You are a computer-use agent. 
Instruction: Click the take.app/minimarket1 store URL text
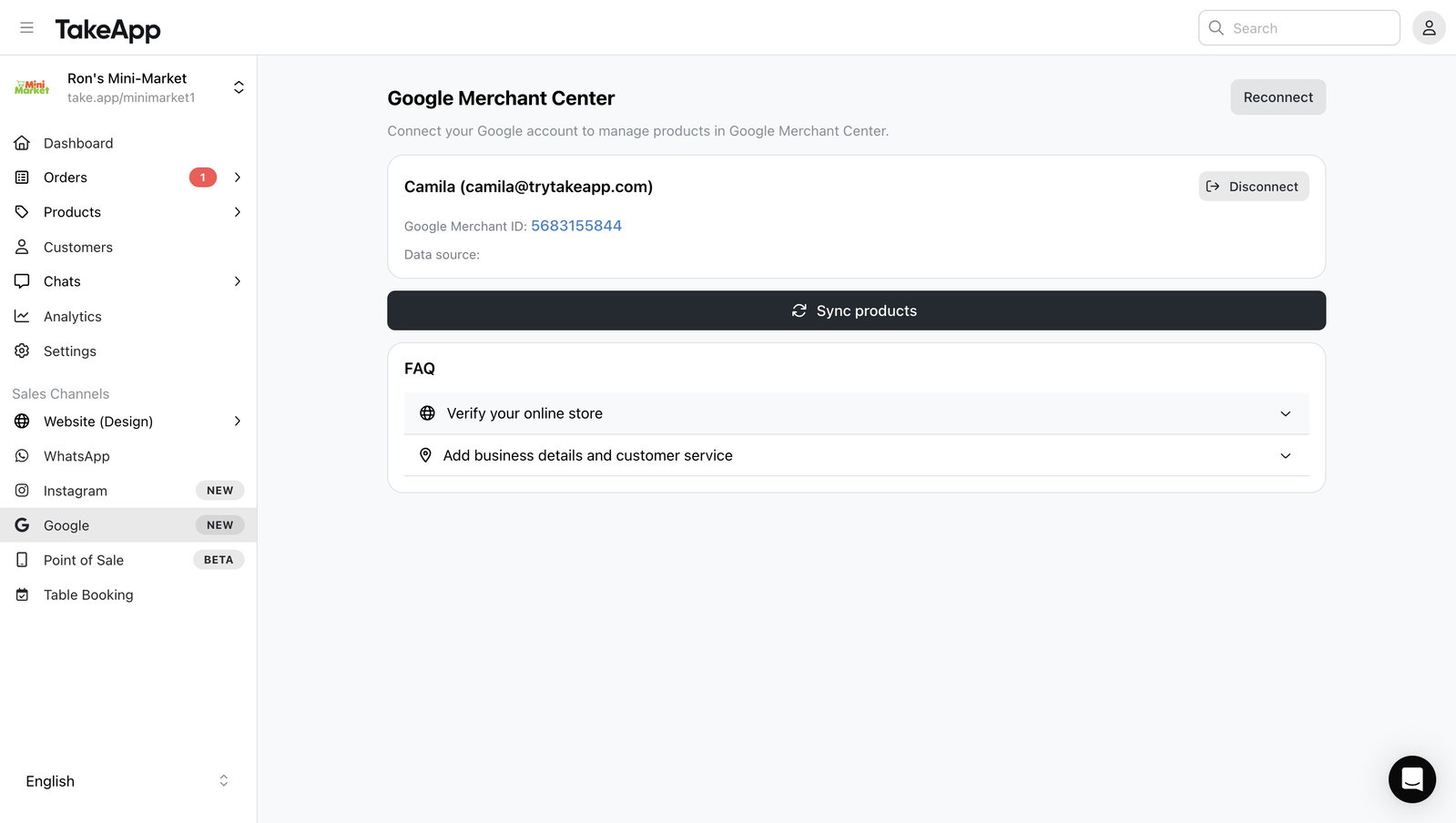(131, 97)
